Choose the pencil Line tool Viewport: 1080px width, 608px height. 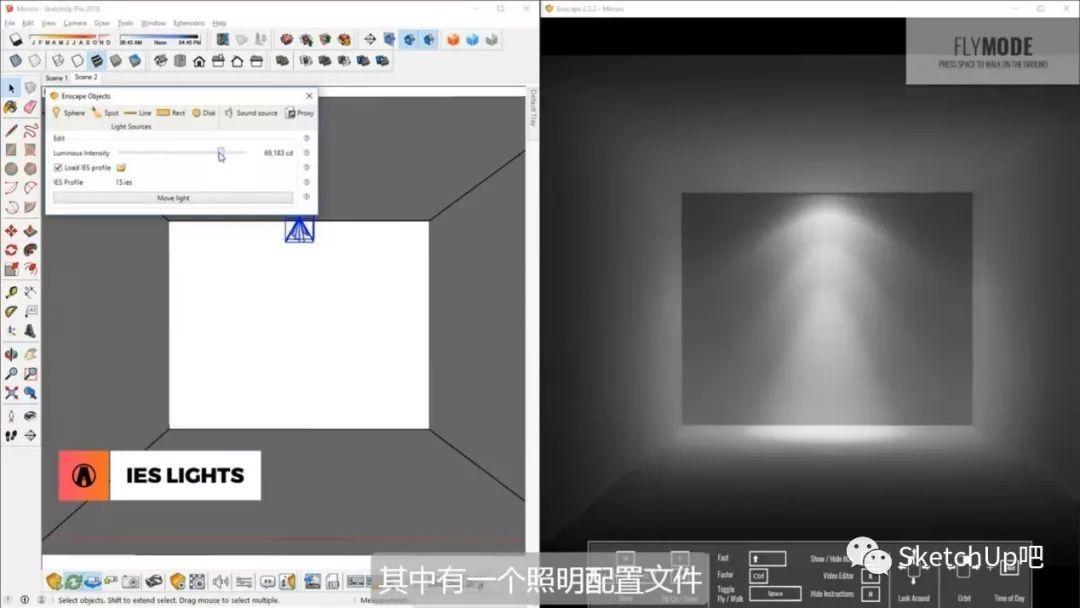click(x=11, y=129)
